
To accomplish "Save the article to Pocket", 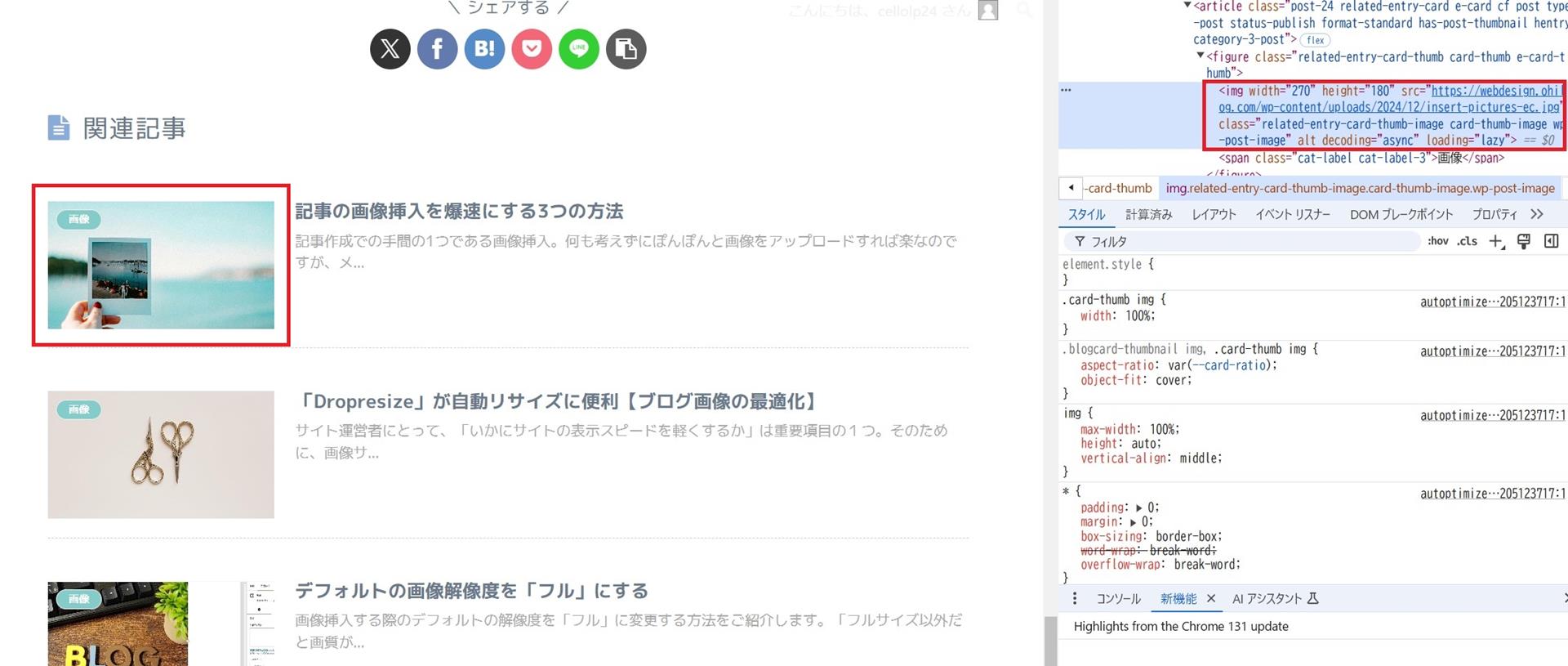I will (532, 49).
